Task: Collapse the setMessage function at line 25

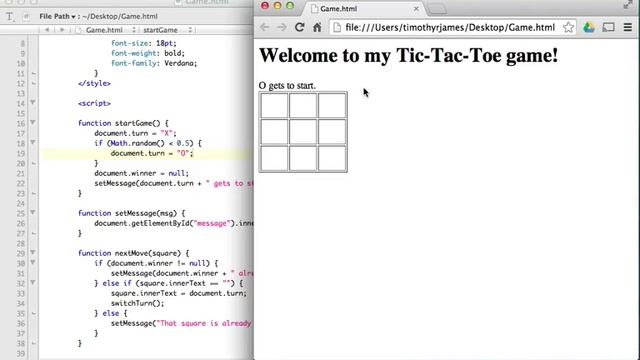Action: 33,213
